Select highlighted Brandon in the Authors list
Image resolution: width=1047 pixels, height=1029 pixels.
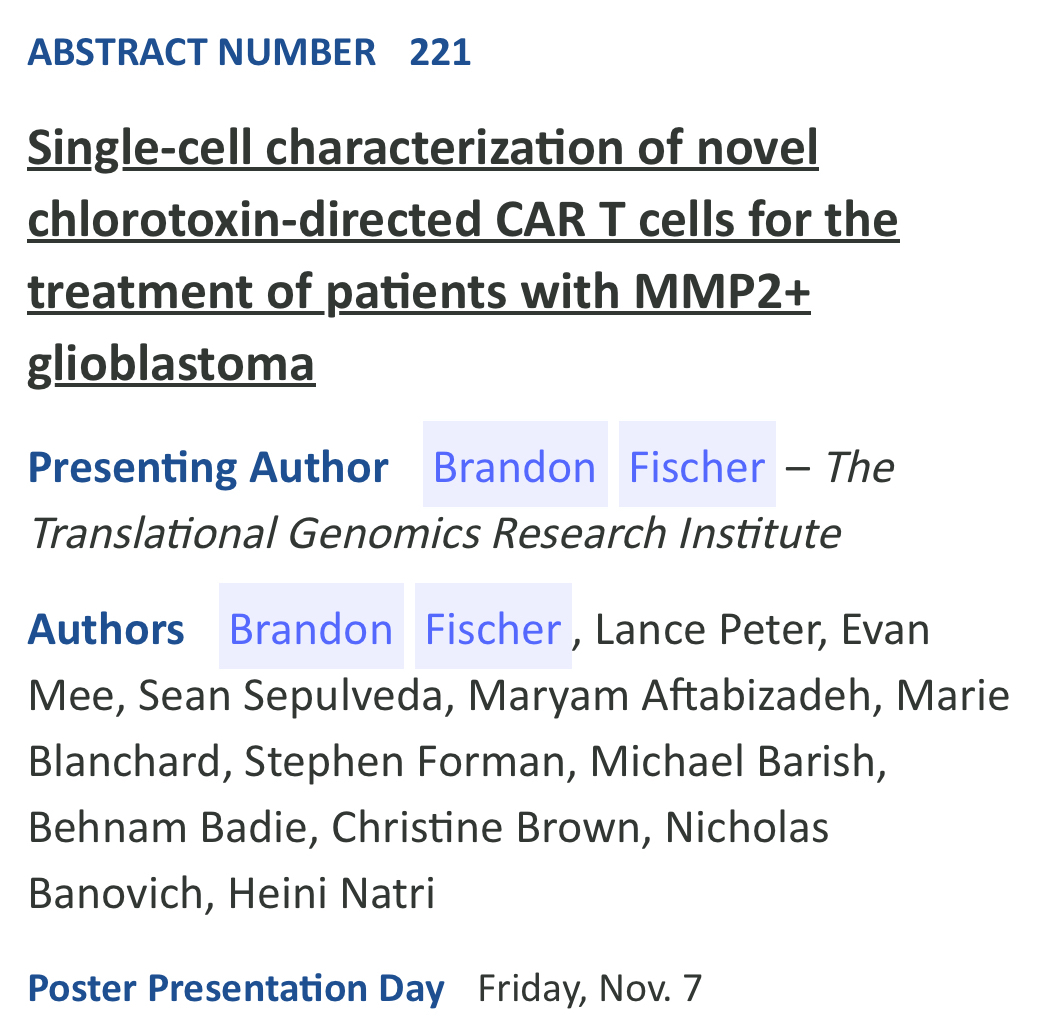(x=311, y=628)
